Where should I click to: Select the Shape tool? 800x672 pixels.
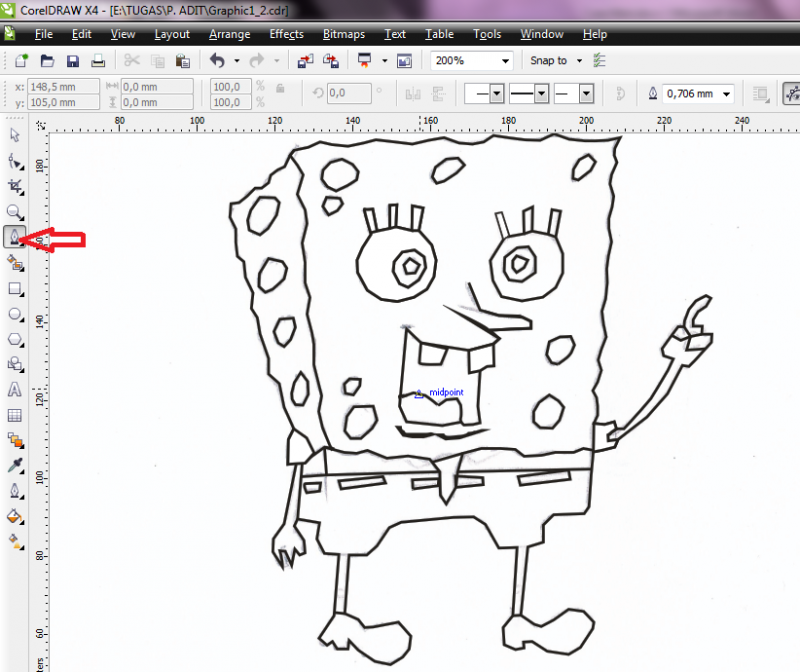(x=15, y=161)
